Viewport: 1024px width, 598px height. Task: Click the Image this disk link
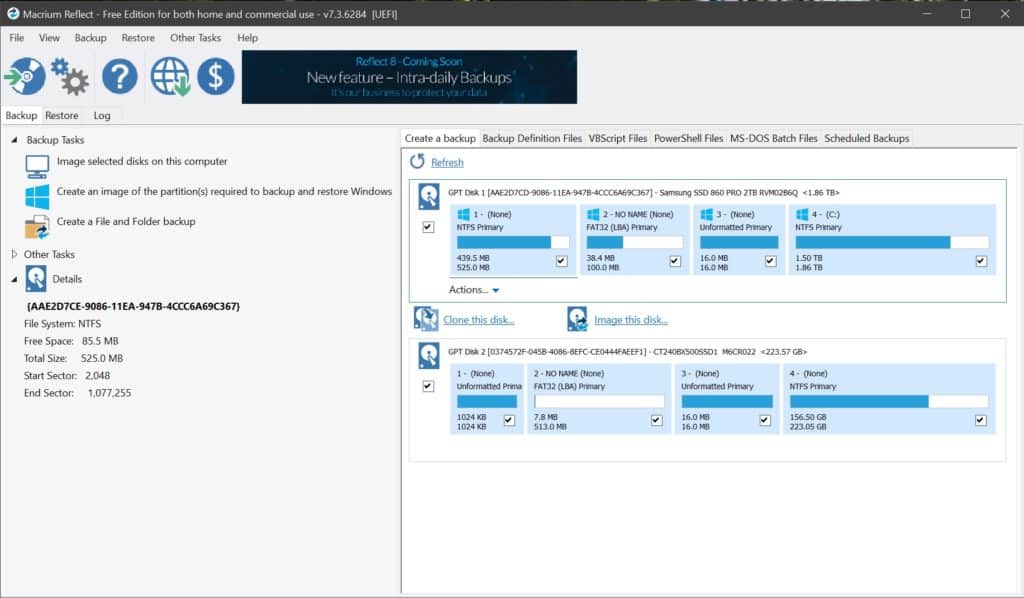[x=631, y=320]
